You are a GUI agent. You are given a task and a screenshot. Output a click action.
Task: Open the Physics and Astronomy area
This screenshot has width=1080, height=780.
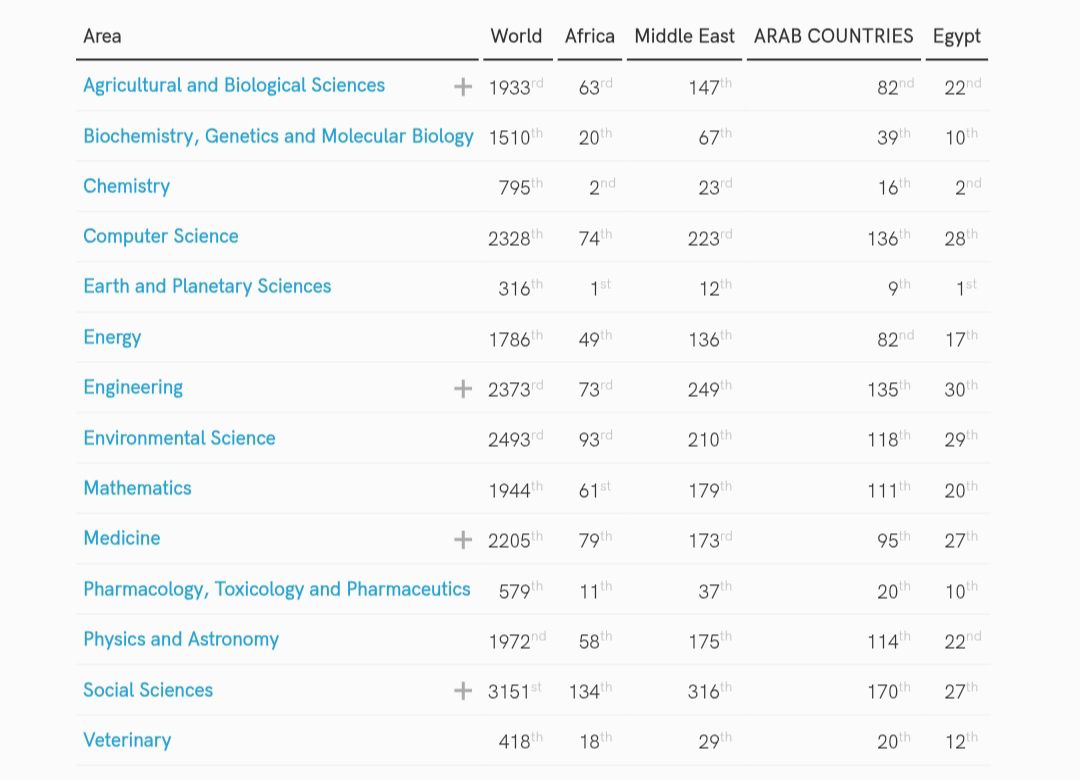pyautogui.click(x=181, y=639)
